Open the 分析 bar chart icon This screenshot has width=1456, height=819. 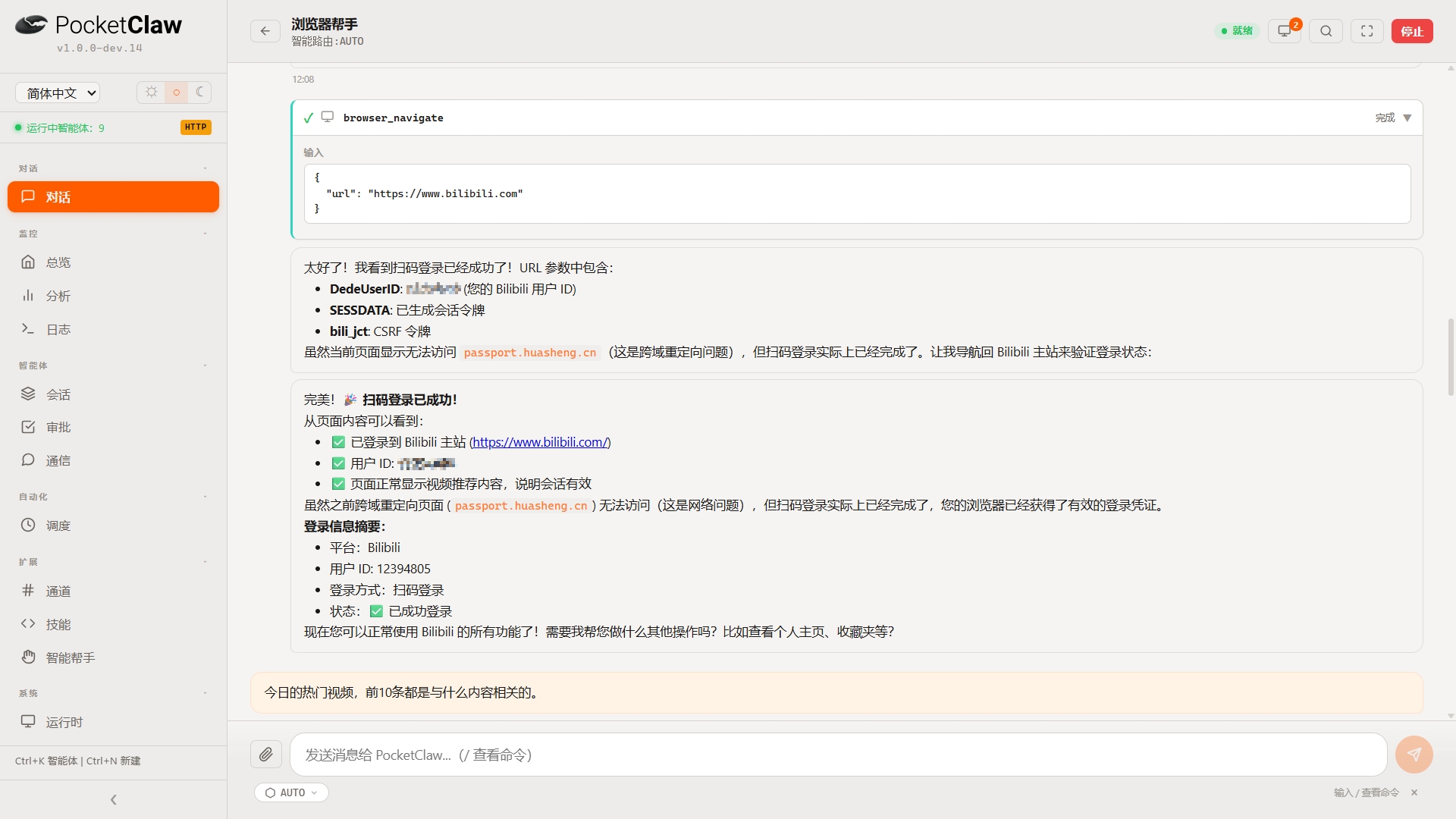[28, 296]
